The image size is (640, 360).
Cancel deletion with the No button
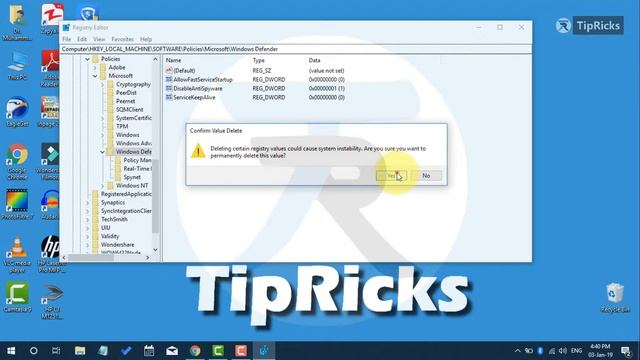(426, 176)
